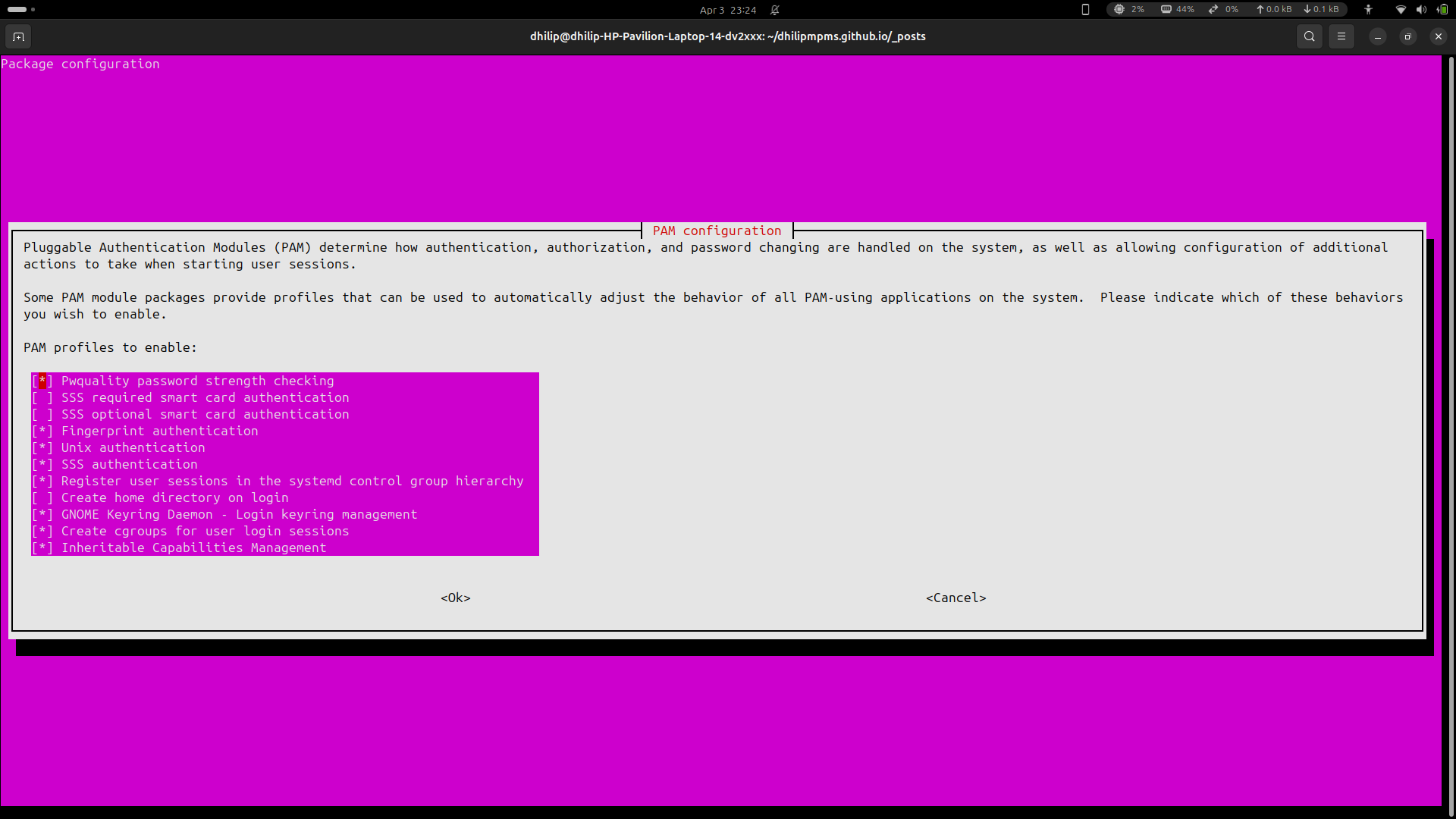Viewport: 1456px width, 819px height.
Task: Click the muted notifications bell icon
Action: point(774,10)
